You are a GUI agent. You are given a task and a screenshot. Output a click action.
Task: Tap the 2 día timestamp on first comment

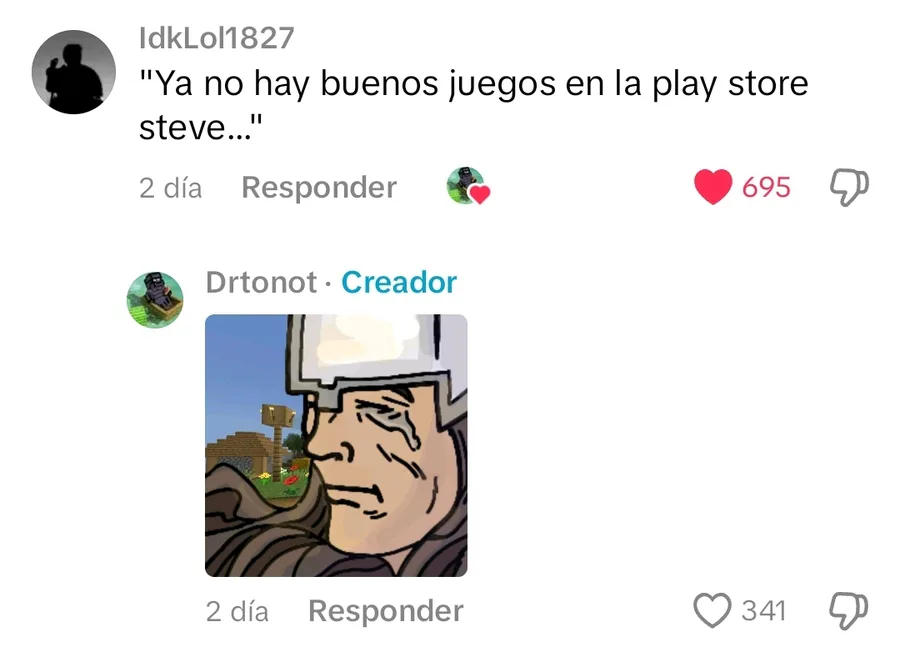coord(170,188)
